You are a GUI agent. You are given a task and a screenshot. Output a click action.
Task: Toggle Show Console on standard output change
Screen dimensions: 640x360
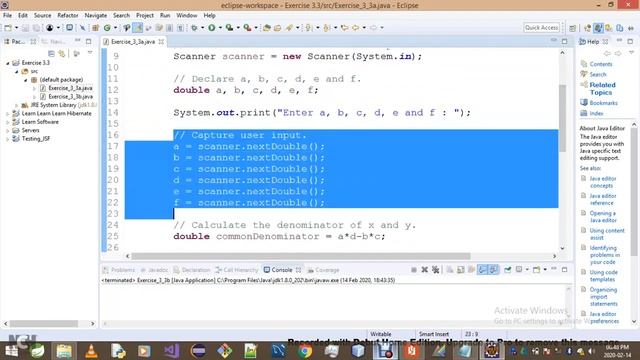pos(482,270)
